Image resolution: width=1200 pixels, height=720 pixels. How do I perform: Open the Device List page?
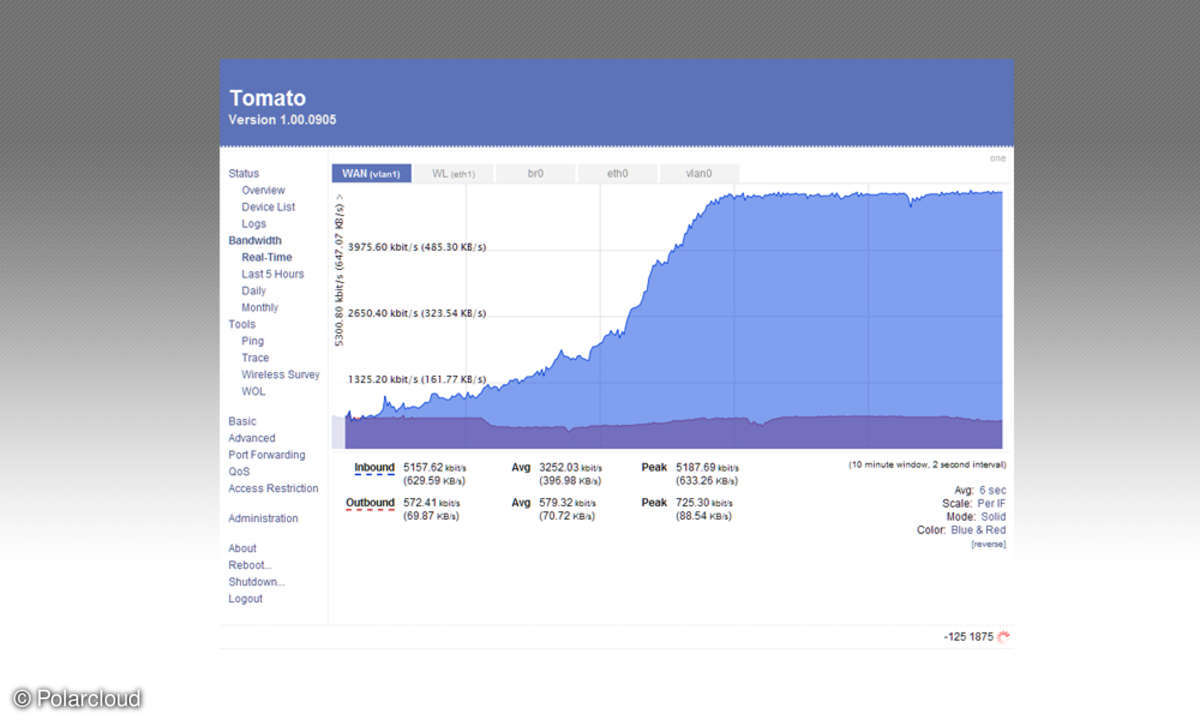[268, 207]
